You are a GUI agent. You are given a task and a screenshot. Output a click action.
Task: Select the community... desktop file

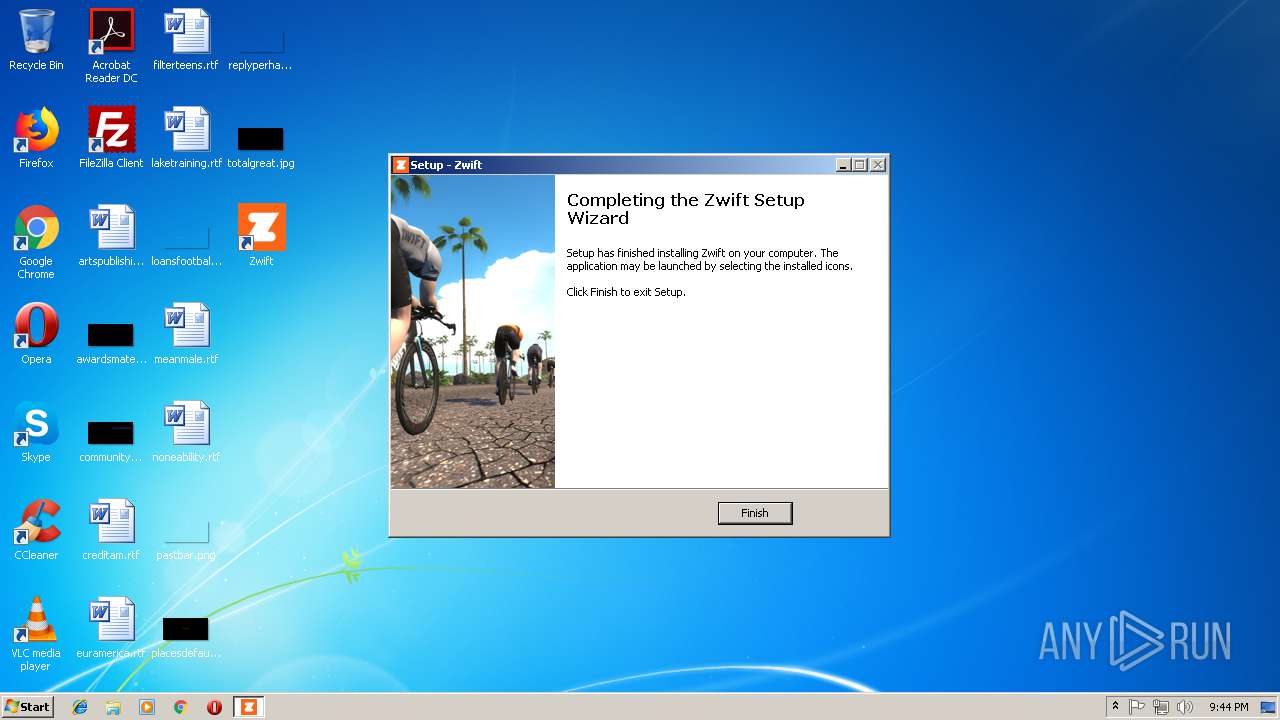point(111,432)
